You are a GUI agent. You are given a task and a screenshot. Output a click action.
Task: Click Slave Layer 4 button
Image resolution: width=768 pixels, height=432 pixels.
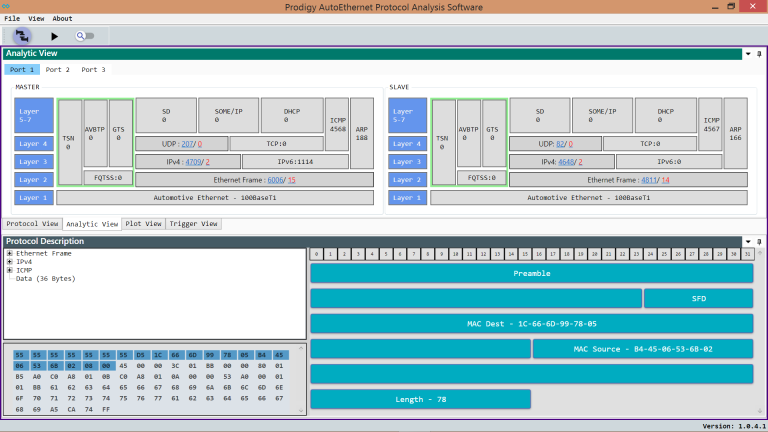click(408, 144)
